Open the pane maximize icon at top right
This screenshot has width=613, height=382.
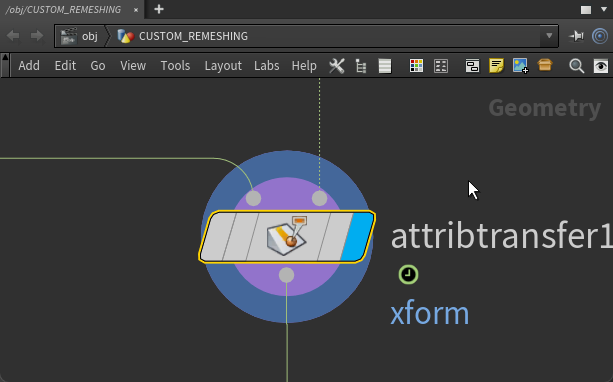[586, 10]
